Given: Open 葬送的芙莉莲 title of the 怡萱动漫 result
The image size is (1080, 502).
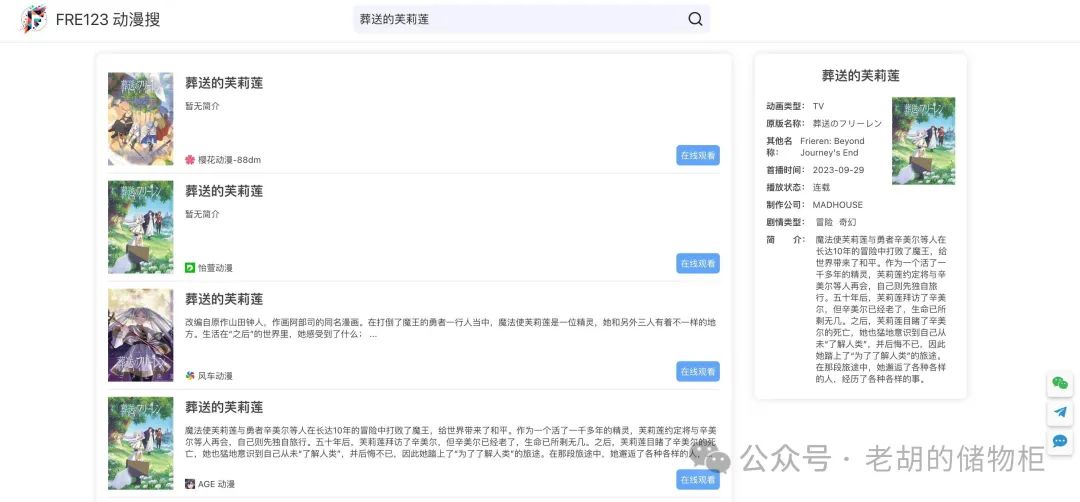Looking at the screenshot, I should [x=224, y=191].
